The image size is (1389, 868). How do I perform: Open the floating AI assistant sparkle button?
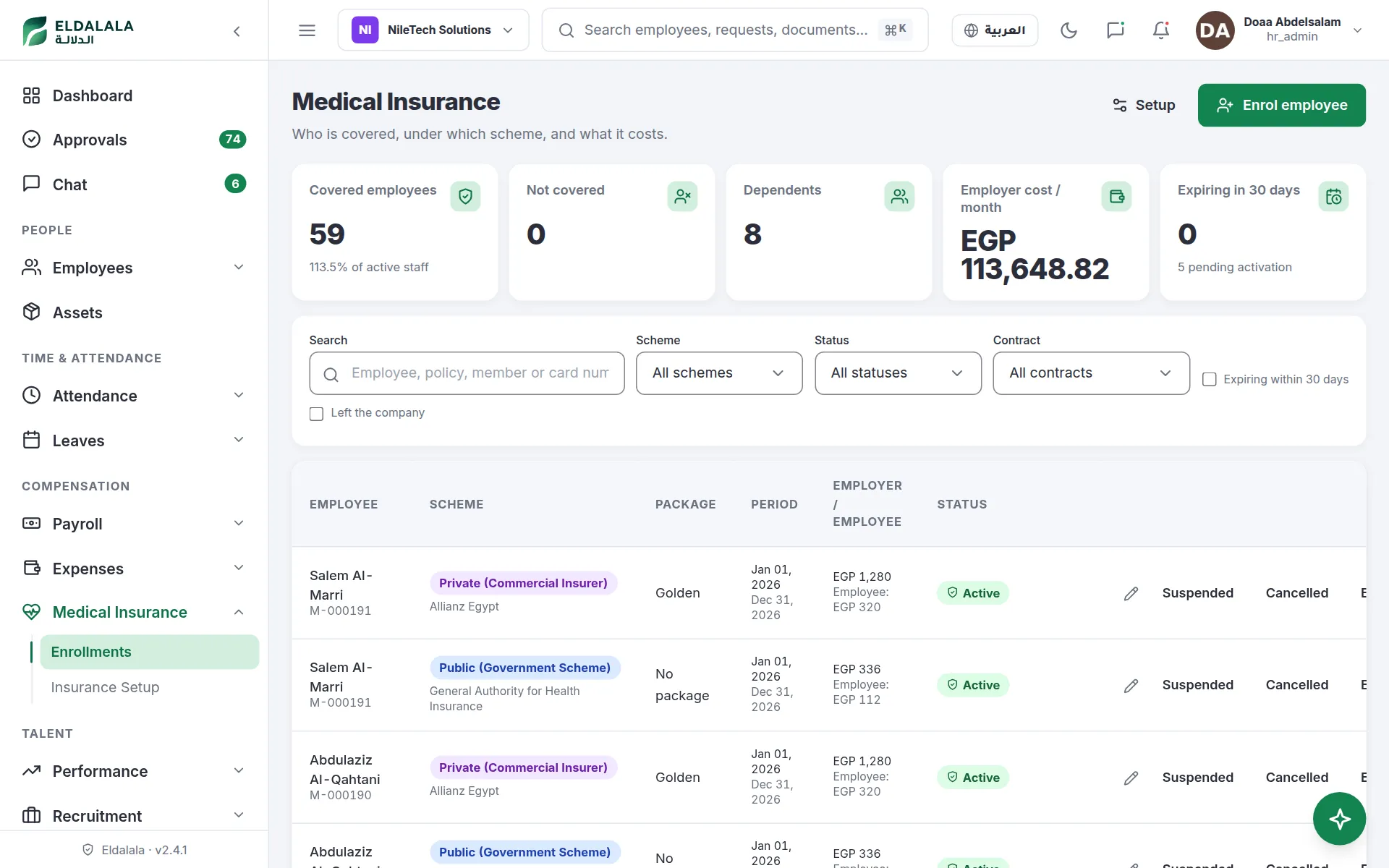[x=1339, y=819]
